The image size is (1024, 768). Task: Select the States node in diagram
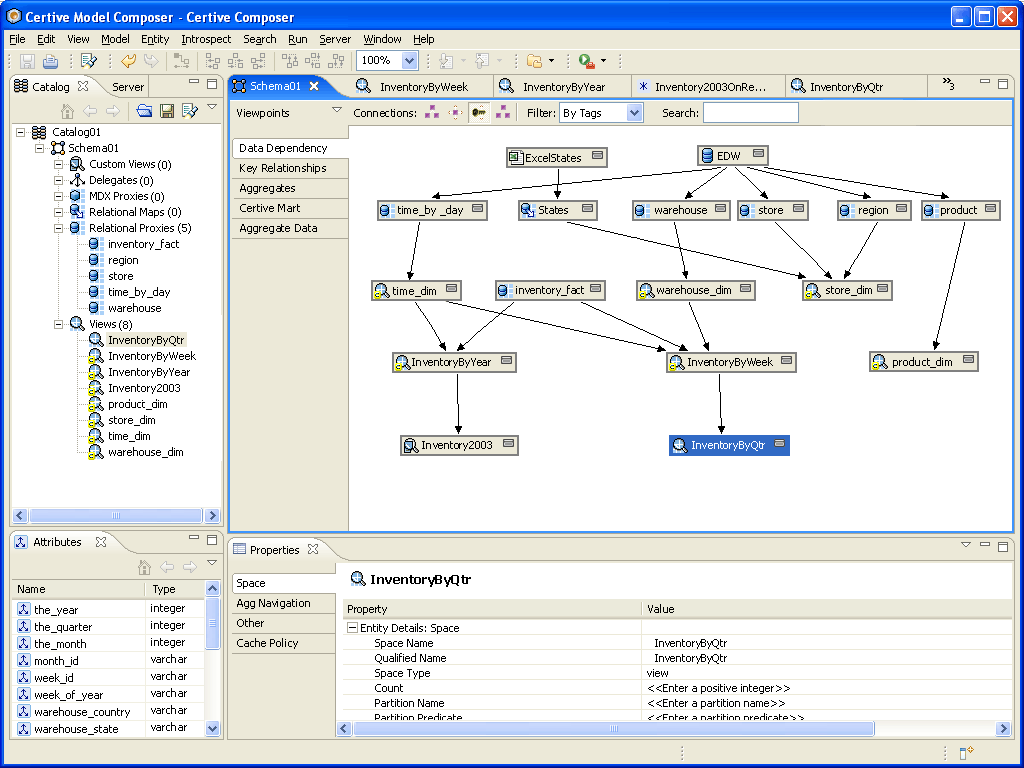pos(557,210)
